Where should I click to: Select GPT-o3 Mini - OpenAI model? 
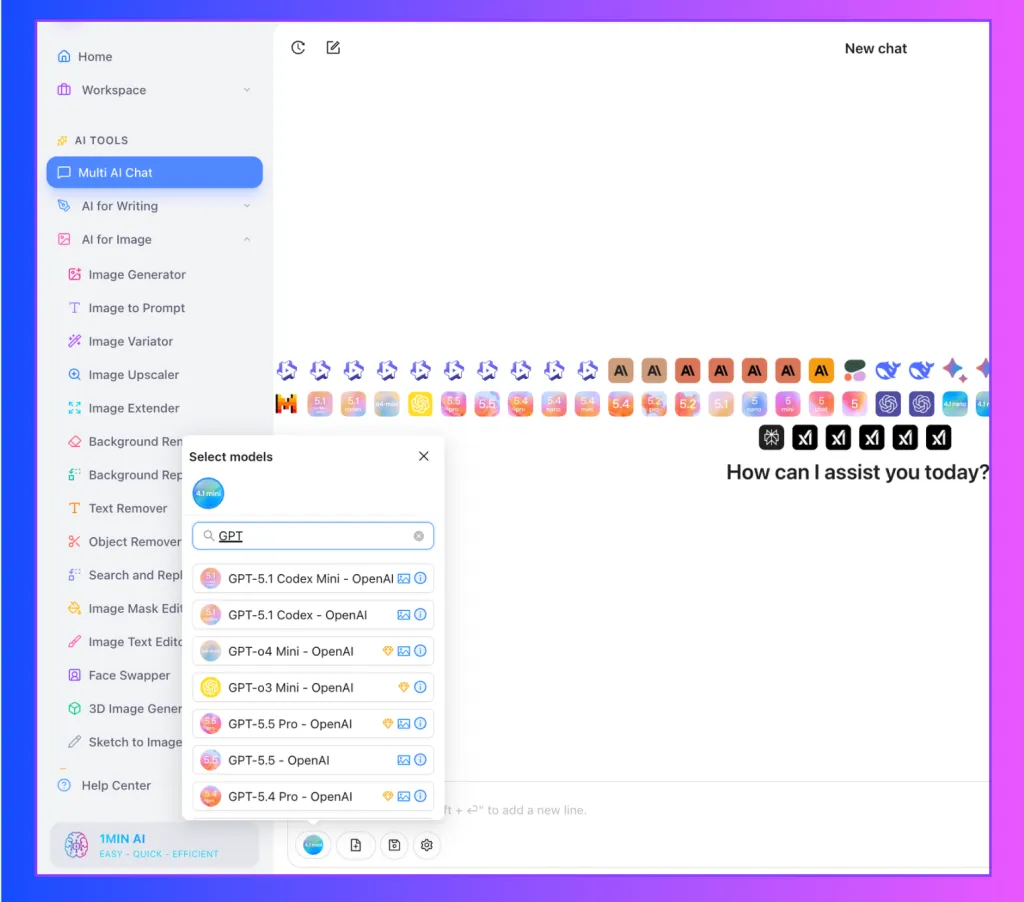[x=313, y=687]
